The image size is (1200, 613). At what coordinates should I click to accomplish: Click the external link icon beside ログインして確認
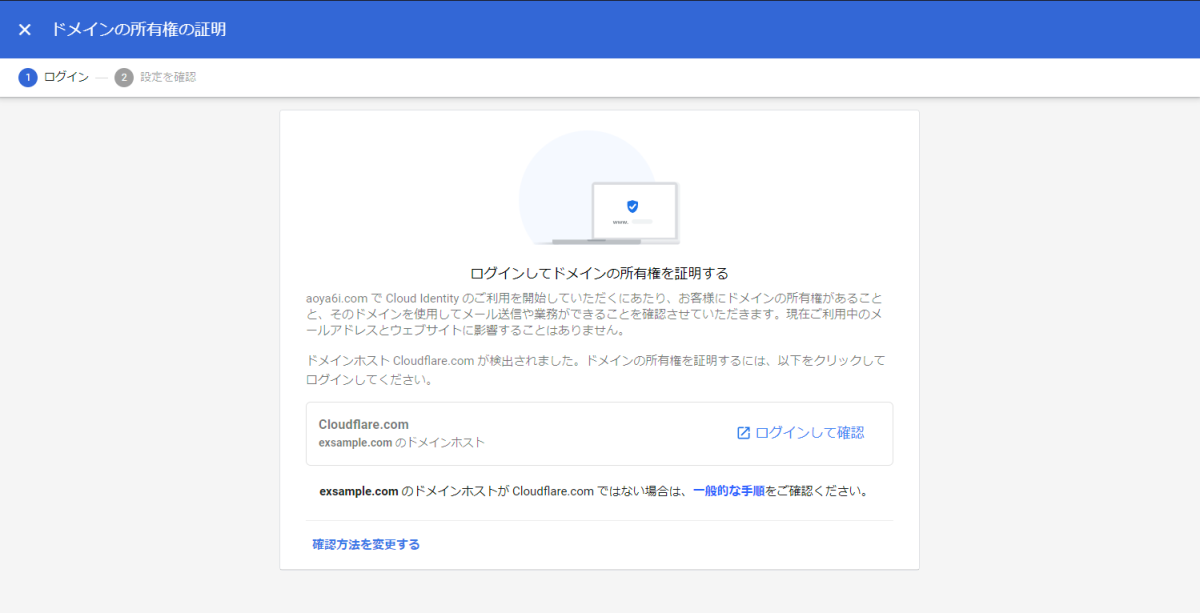pyautogui.click(x=743, y=433)
